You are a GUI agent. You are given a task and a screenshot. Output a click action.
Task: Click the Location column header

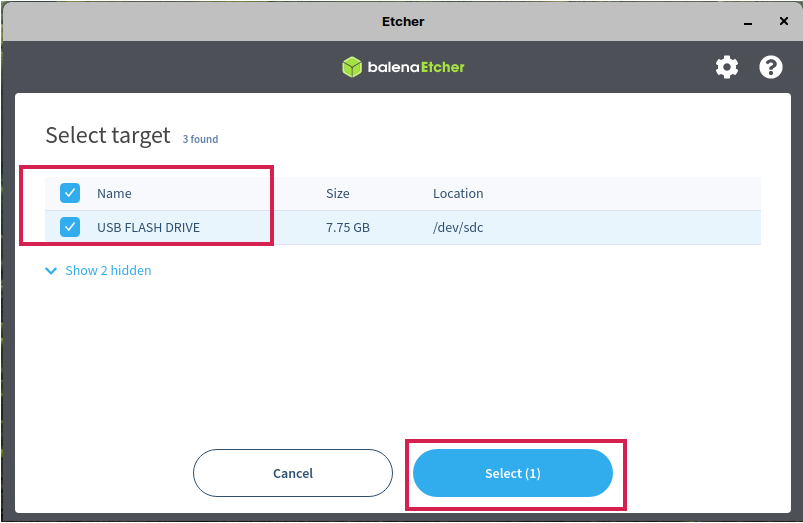(x=458, y=194)
